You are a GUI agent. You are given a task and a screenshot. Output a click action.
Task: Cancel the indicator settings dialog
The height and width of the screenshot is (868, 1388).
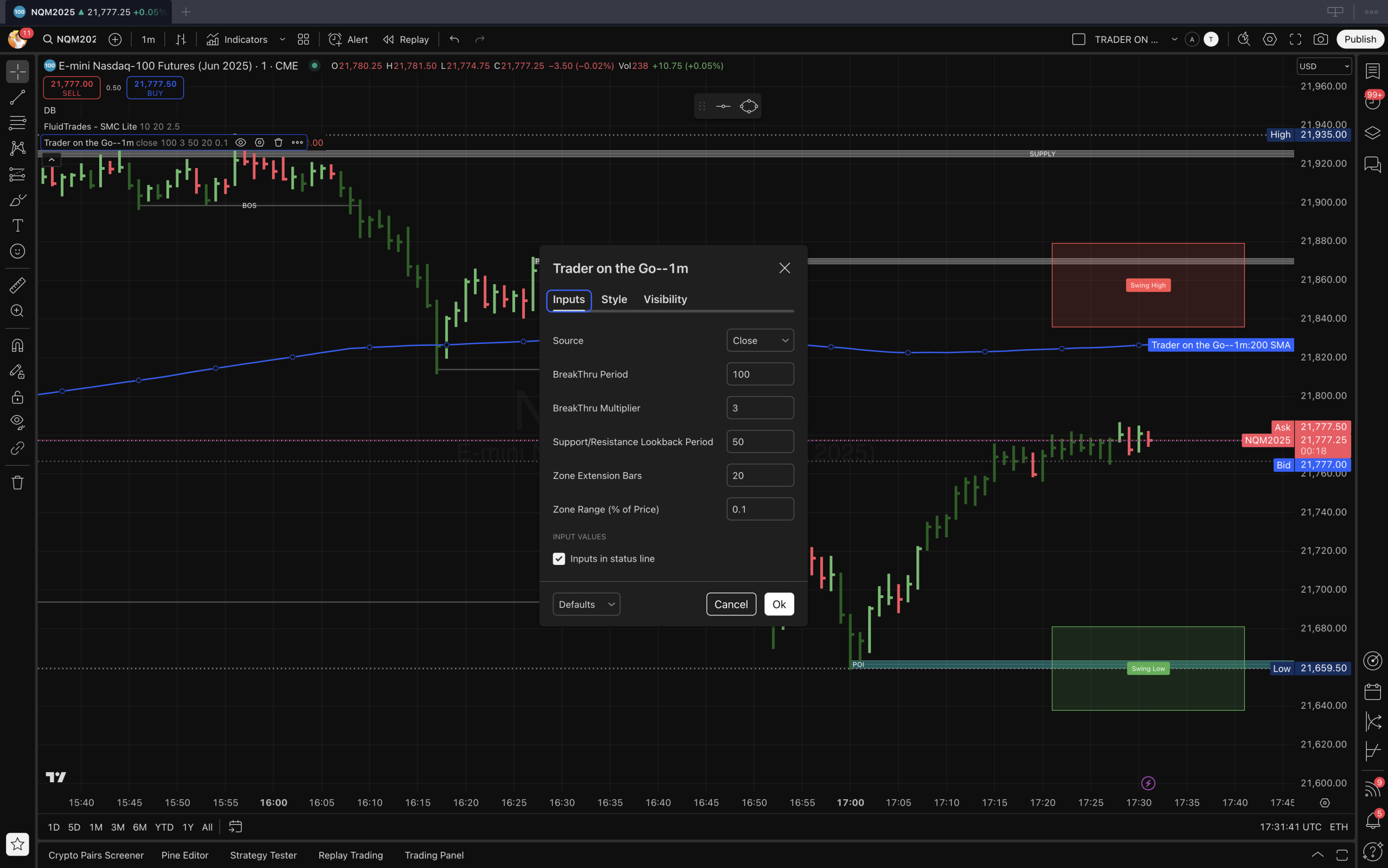click(731, 604)
